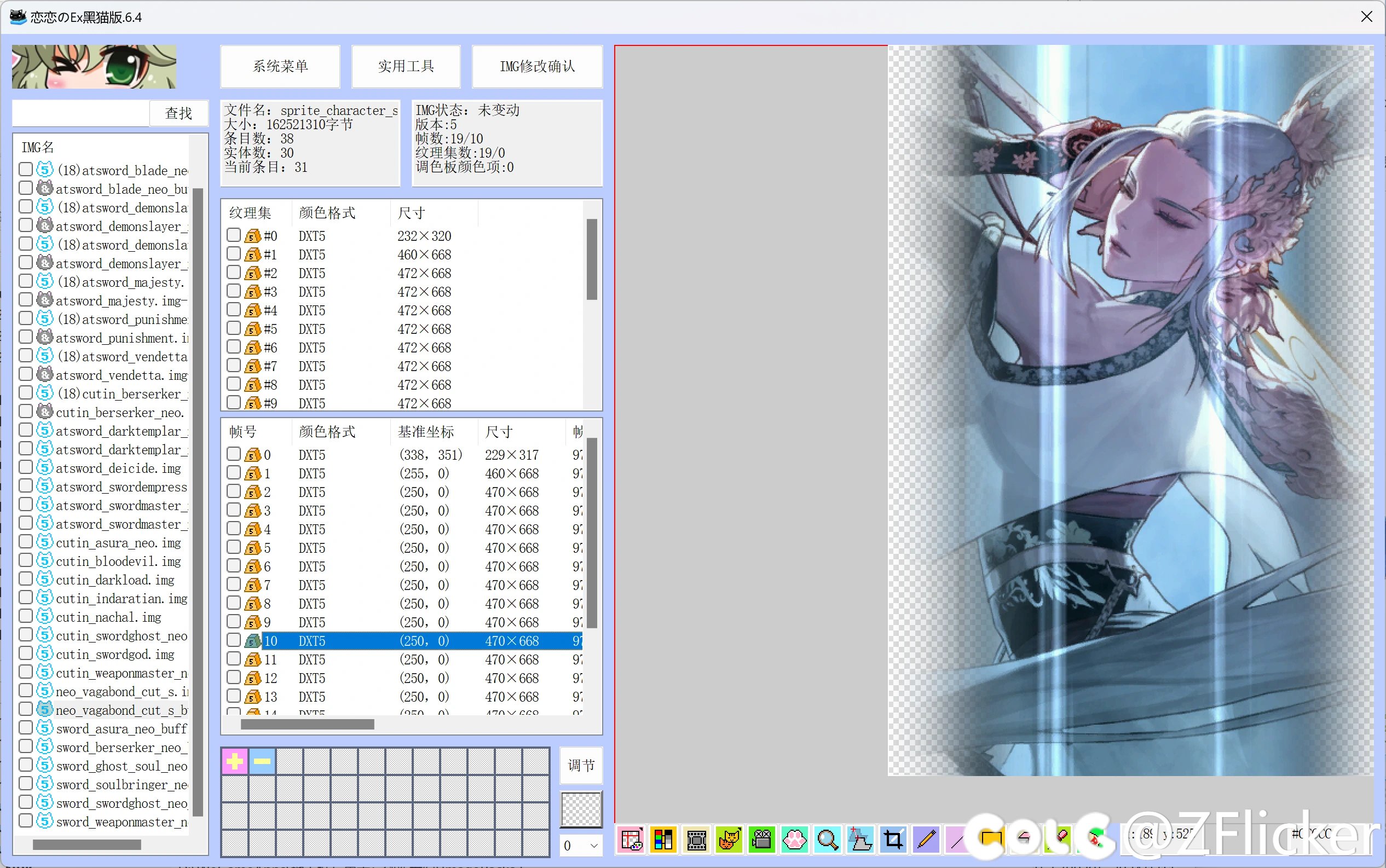This screenshot has width=1386, height=868.
Task: Click character artwork preview canvas
Action: (1130, 410)
